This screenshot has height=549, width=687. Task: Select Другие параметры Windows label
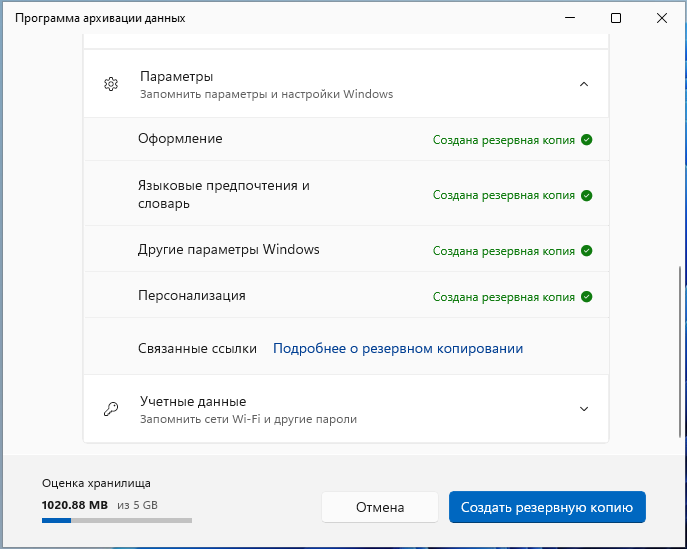229,249
